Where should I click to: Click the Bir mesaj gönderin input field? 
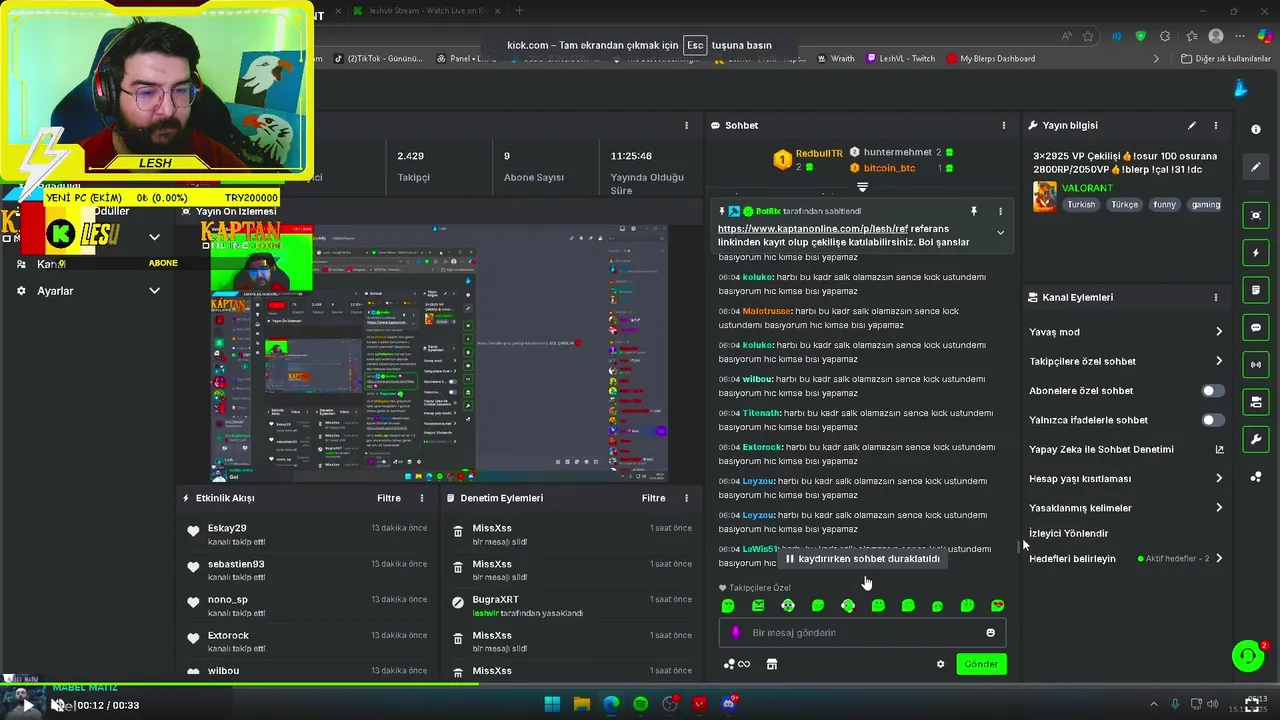point(861,632)
